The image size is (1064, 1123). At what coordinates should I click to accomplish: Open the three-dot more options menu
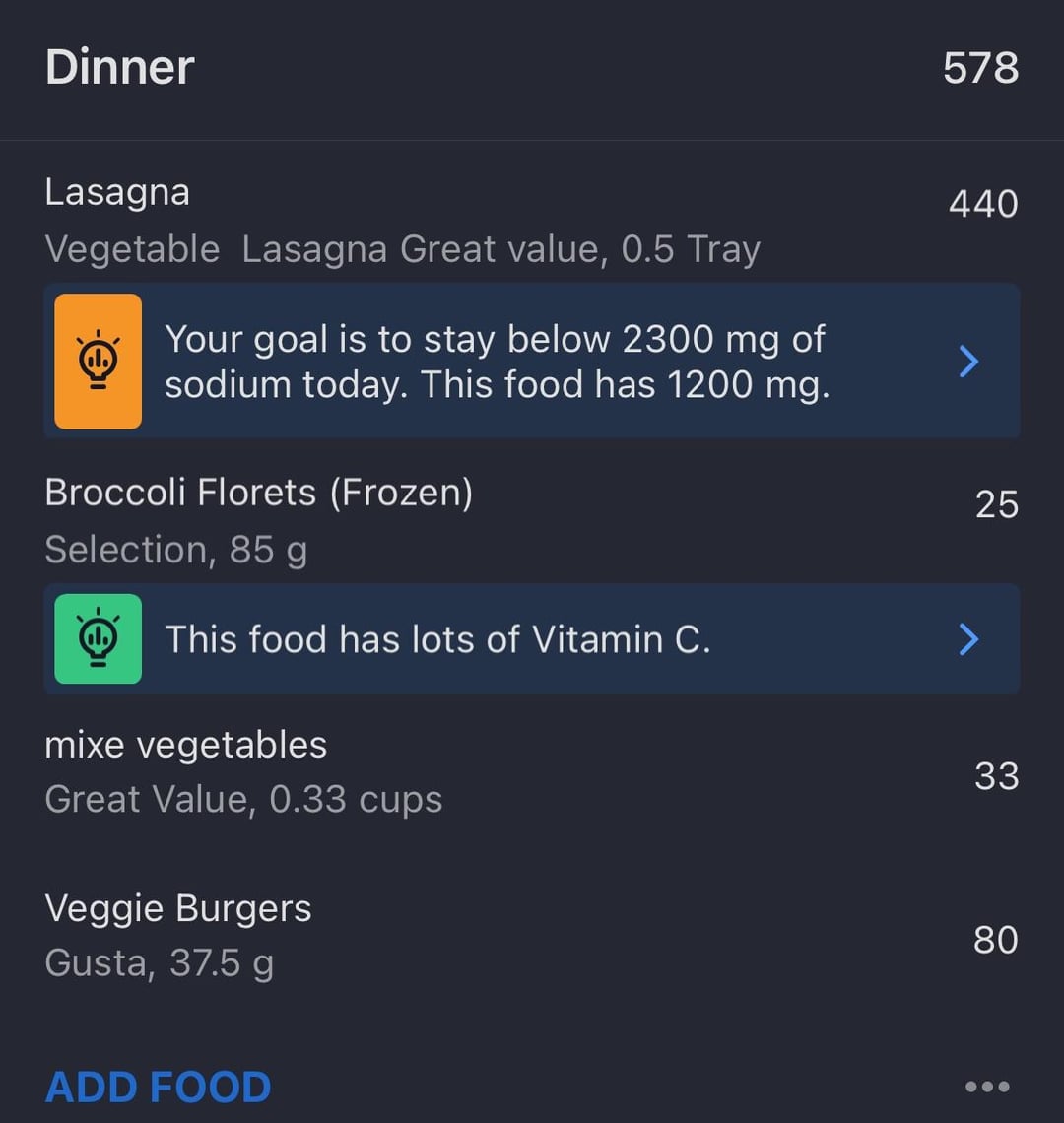point(986,1087)
